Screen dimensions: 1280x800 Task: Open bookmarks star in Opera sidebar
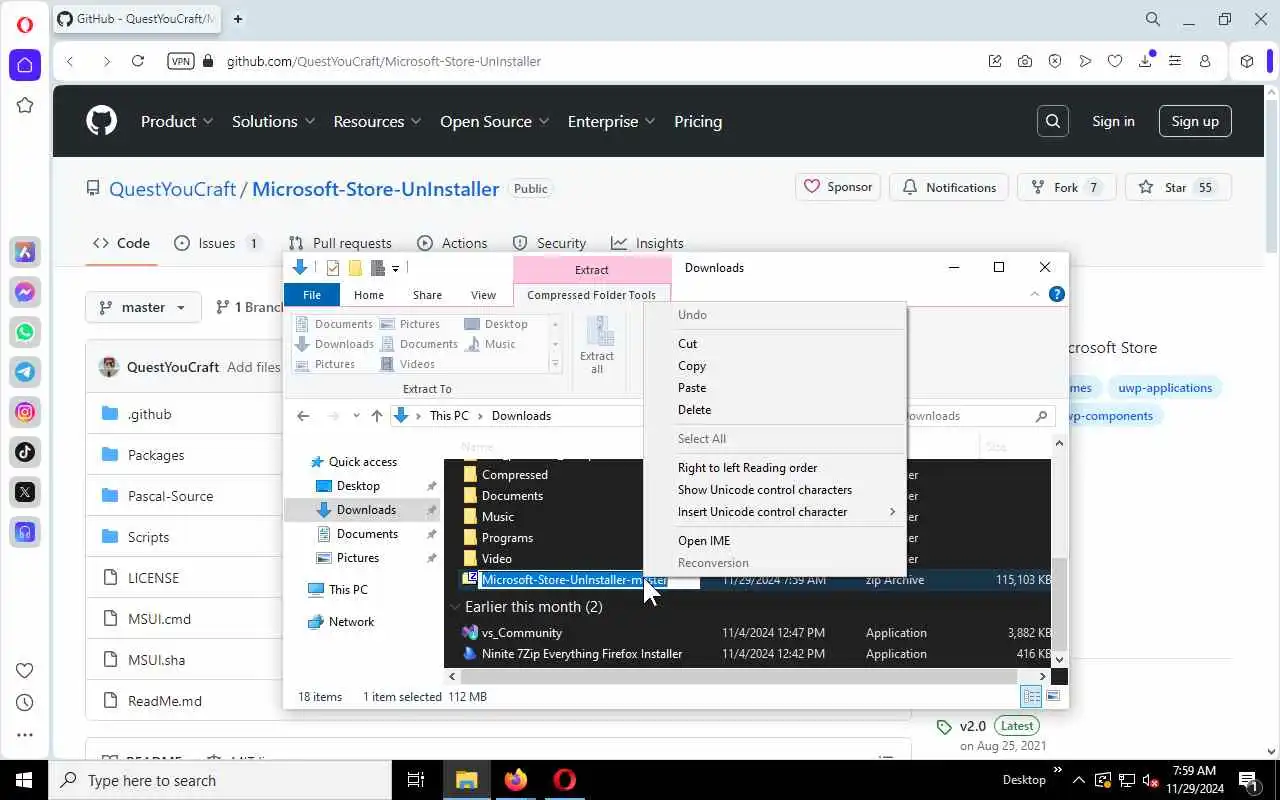point(25,105)
